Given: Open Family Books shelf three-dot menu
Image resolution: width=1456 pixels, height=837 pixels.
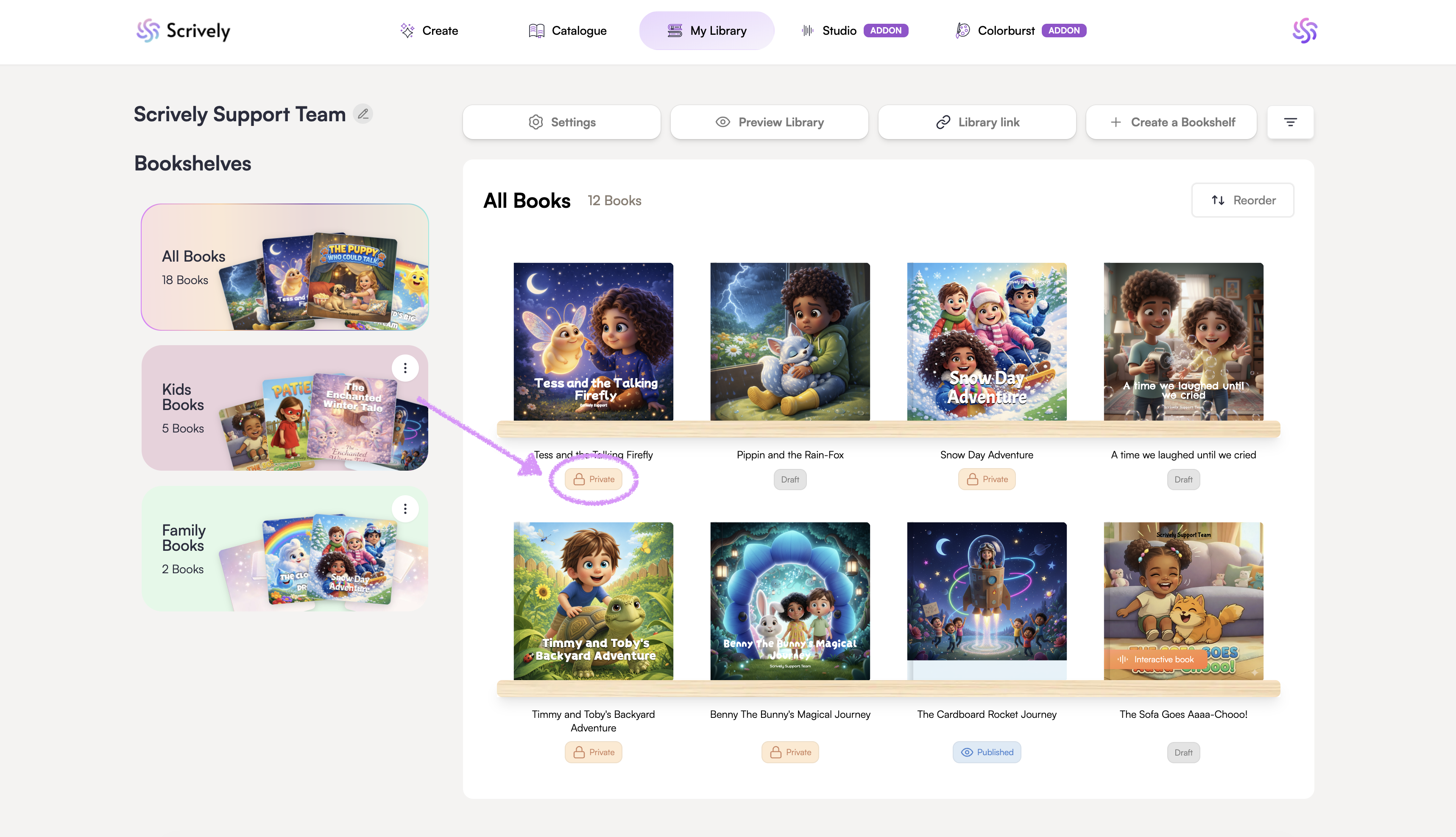Looking at the screenshot, I should pyautogui.click(x=404, y=509).
